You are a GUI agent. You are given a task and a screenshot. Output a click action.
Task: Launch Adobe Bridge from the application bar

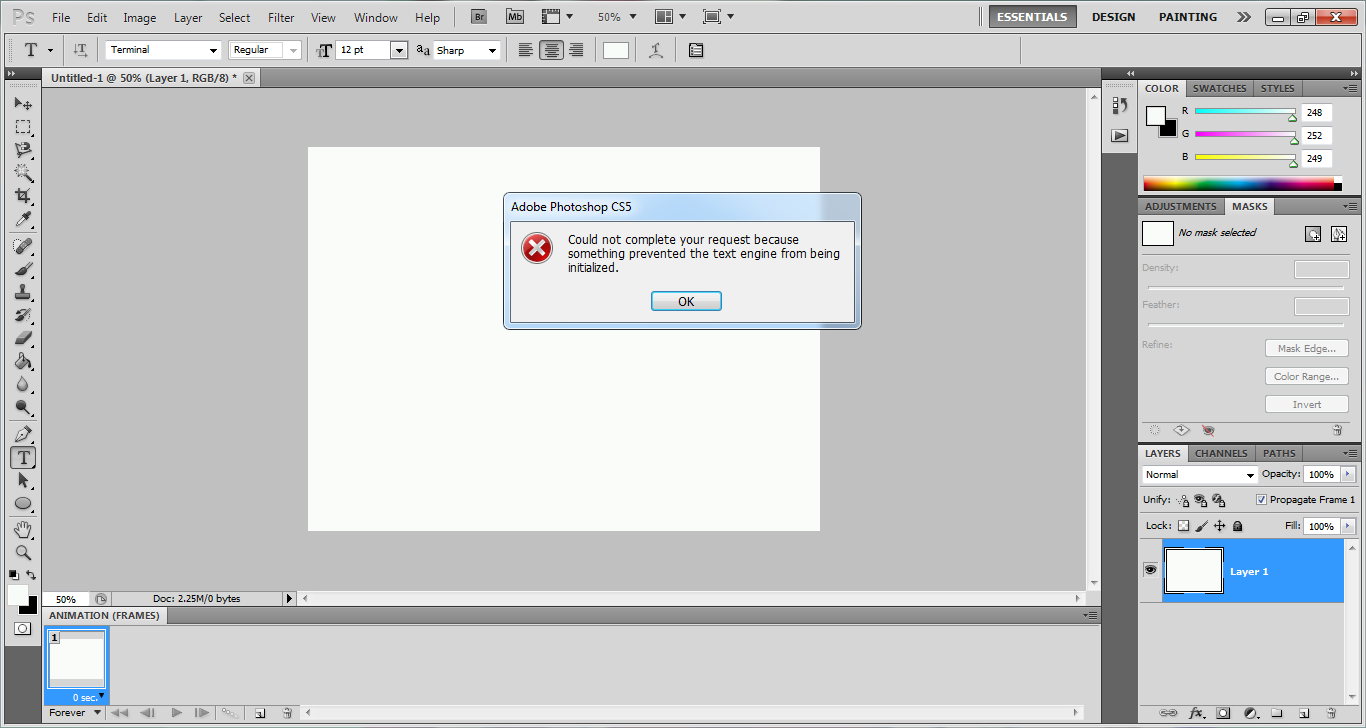tap(479, 17)
